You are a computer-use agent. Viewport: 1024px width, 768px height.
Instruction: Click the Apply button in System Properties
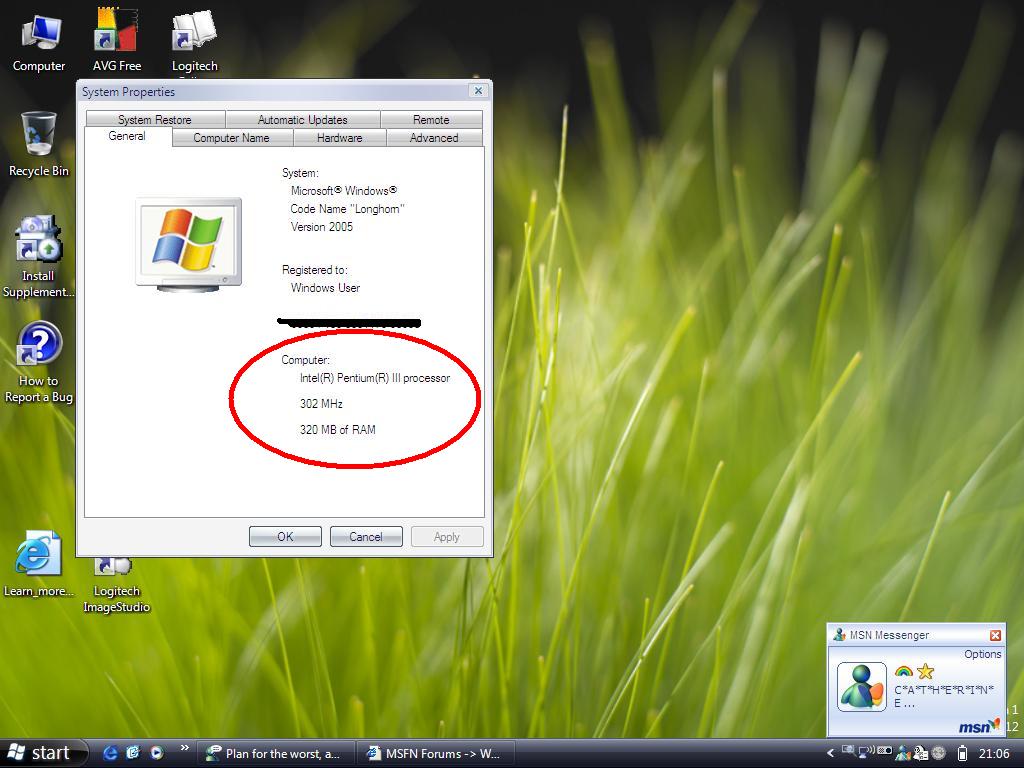[x=447, y=537]
